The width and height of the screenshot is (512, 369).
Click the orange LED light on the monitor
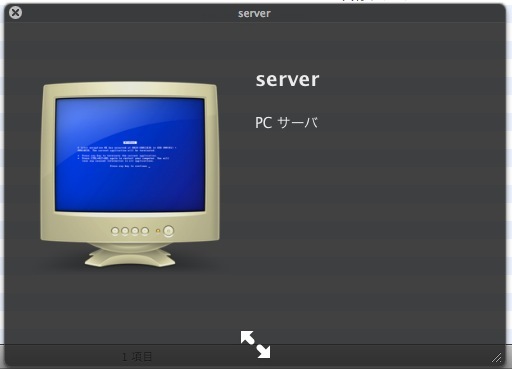click(x=158, y=231)
